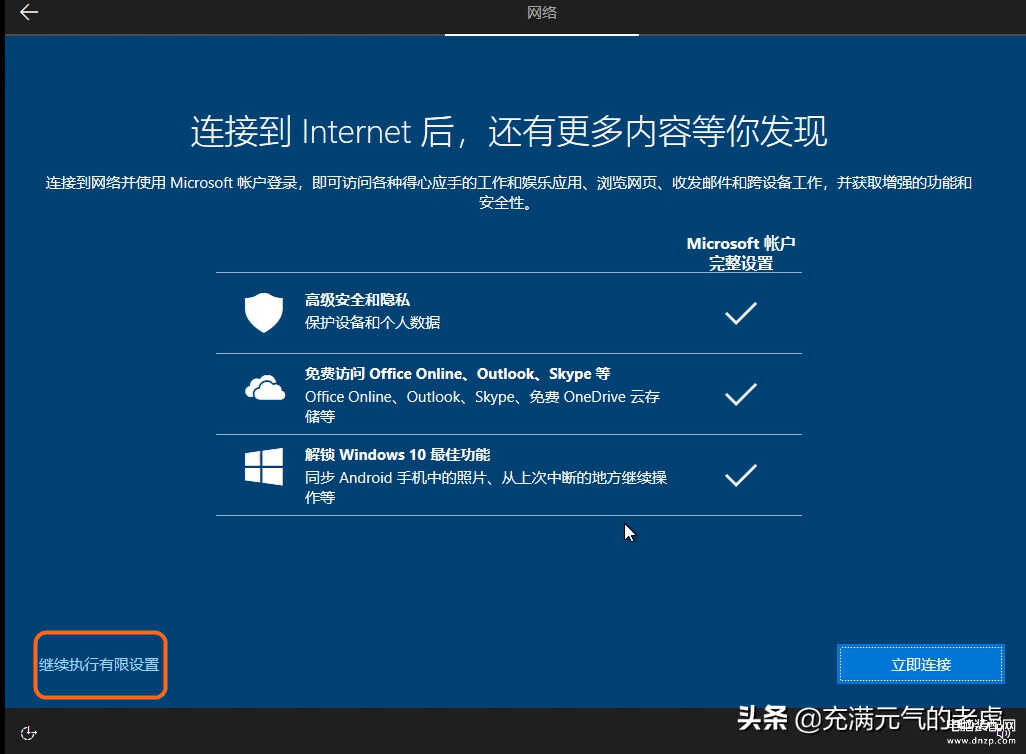Click the heading 连接到 Internet 后，还有更多内容等你发现
Screen dimensions: 1026x754
tap(509, 132)
